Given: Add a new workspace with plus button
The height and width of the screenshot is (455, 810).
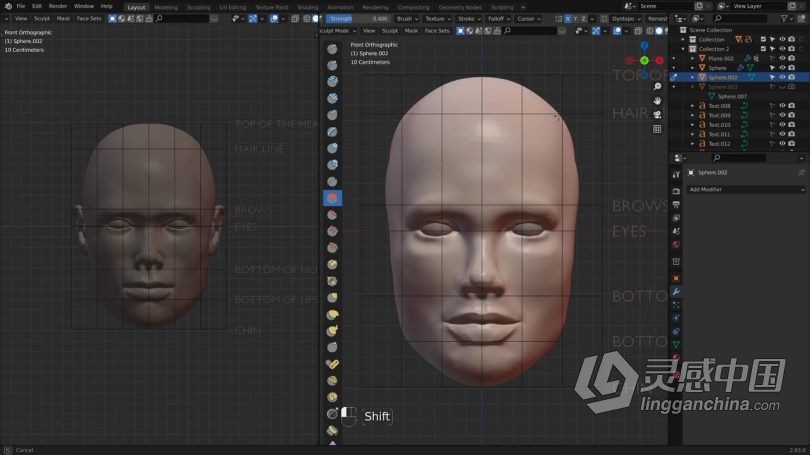Looking at the screenshot, I should pos(523,7).
